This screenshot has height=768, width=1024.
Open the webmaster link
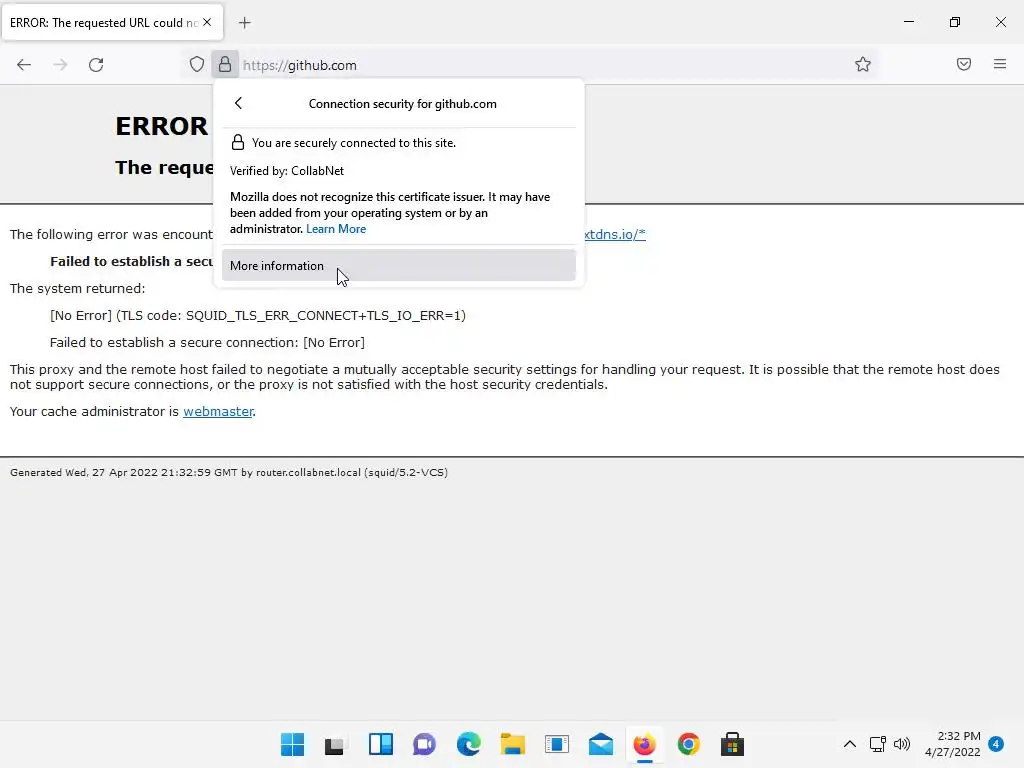pos(218,411)
